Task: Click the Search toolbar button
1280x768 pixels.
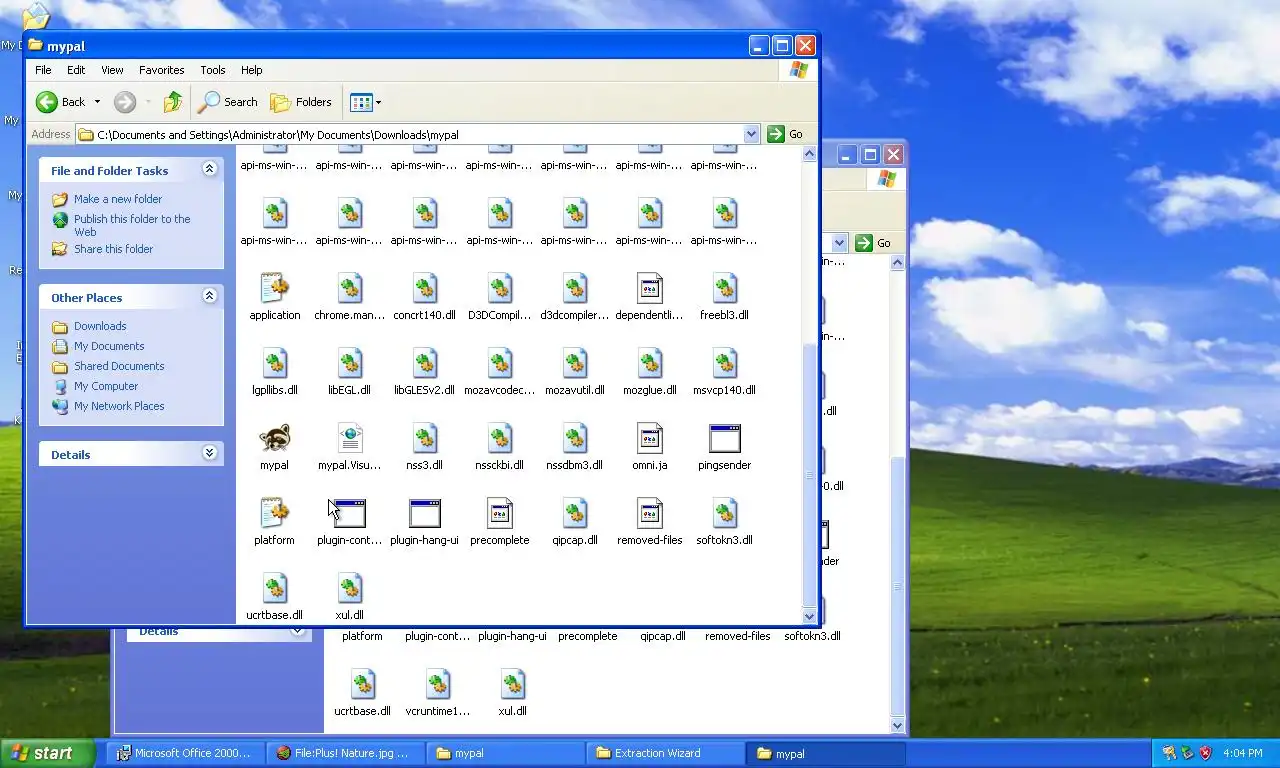Action: coord(228,102)
